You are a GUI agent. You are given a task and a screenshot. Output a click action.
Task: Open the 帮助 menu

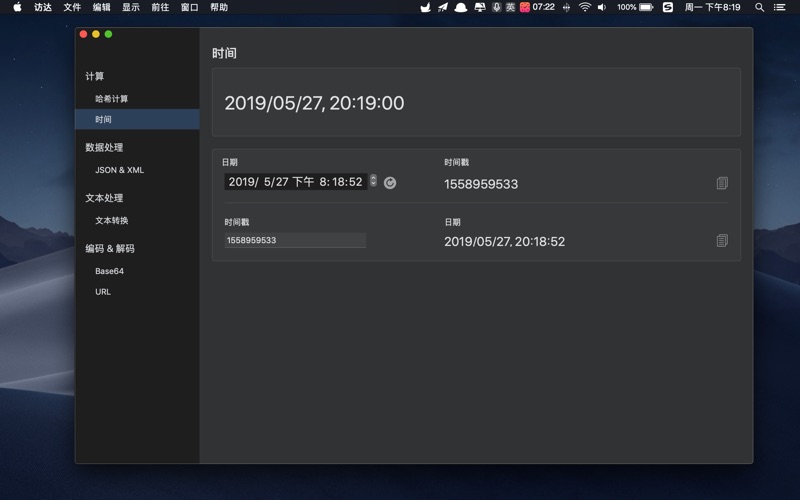point(219,7)
